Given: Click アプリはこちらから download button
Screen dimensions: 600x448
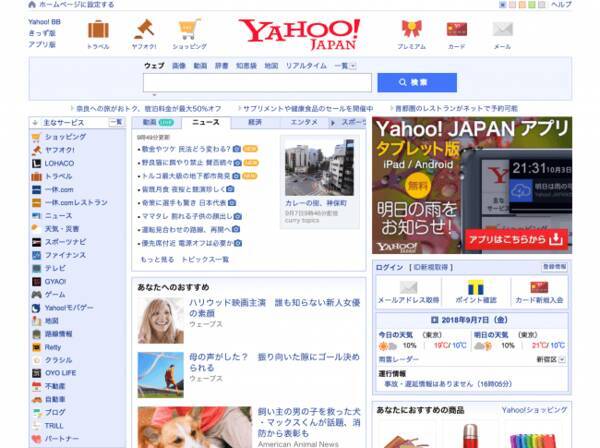Looking at the screenshot, I should [516, 239].
